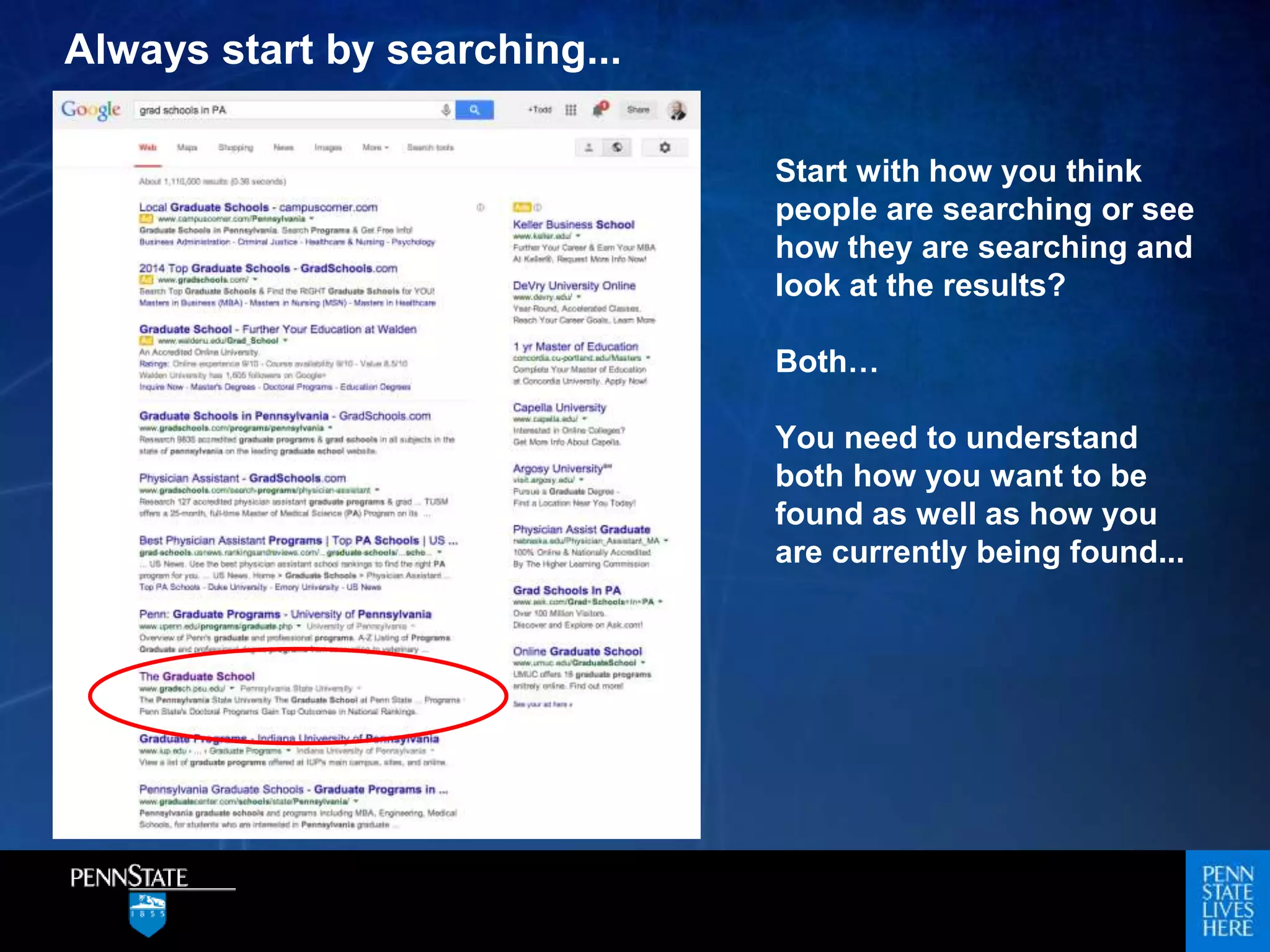Image resolution: width=1270 pixels, height=952 pixels.
Task: Switch to the Images tab
Action: click(x=328, y=148)
